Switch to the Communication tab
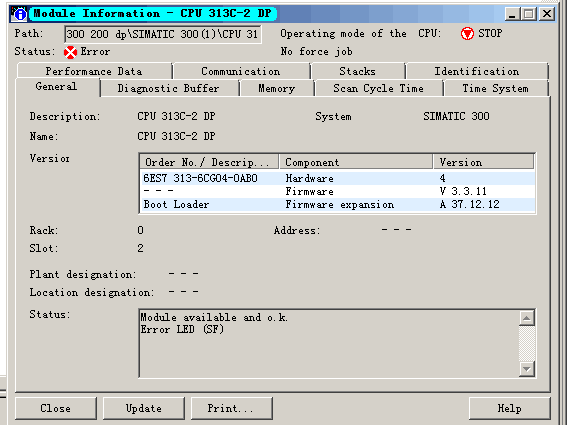The height and width of the screenshot is (425, 574). coord(241,71)
